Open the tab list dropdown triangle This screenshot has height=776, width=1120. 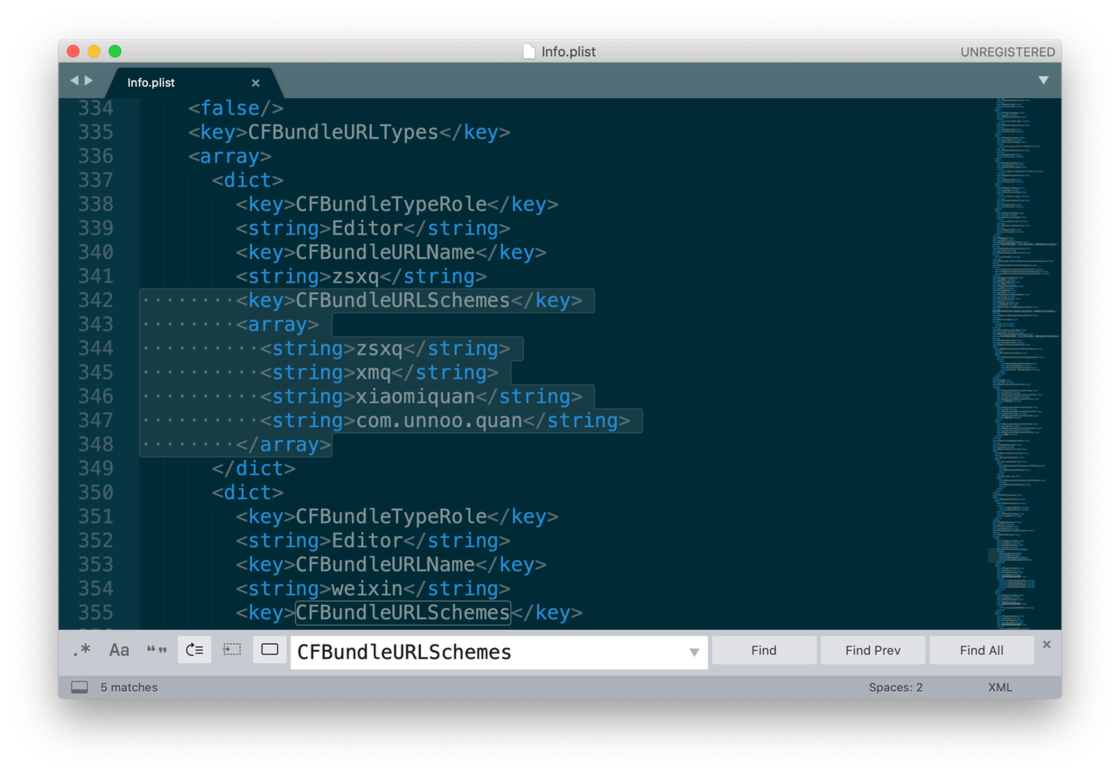pos(1044,81)
